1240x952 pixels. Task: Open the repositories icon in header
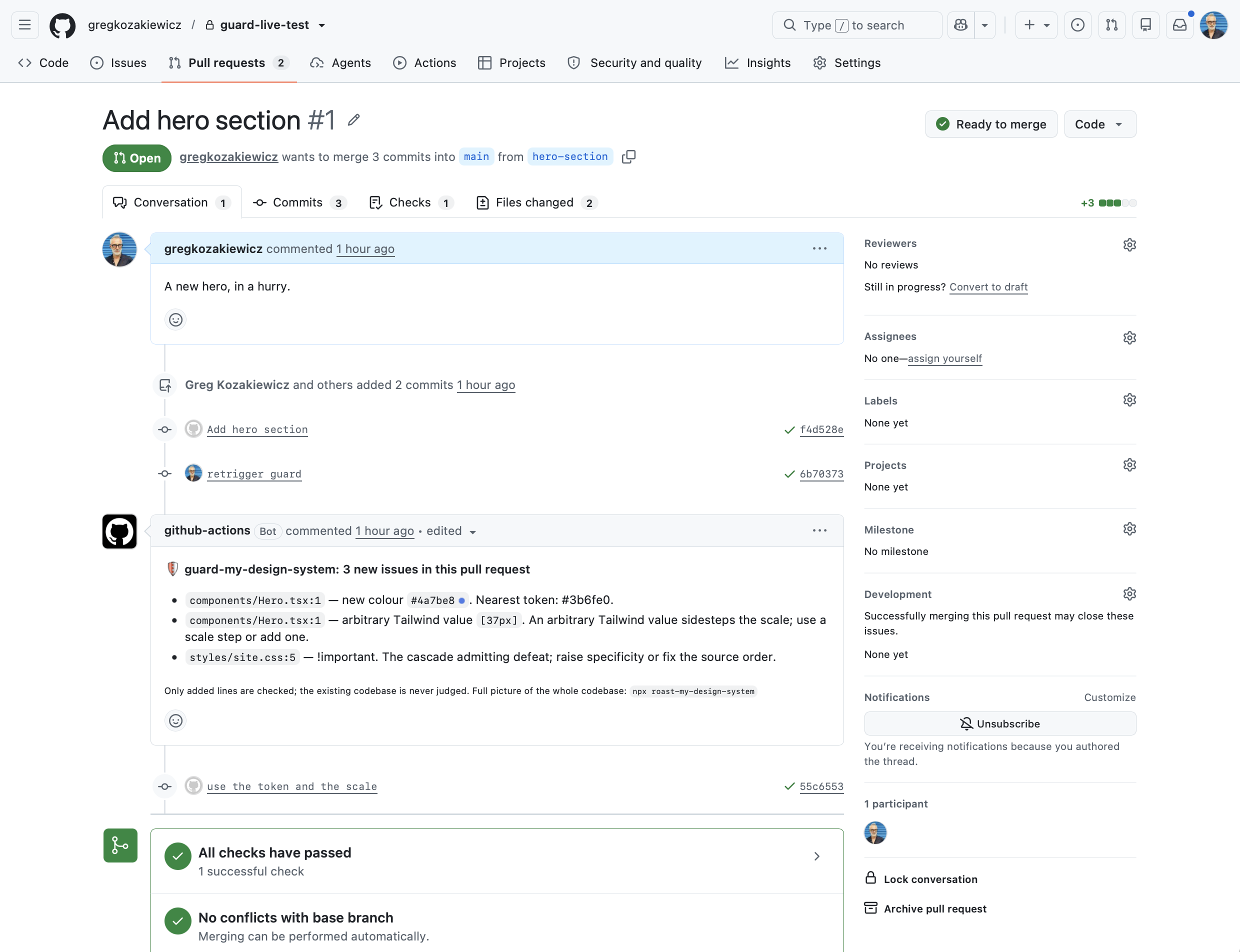coord(1145,25)
